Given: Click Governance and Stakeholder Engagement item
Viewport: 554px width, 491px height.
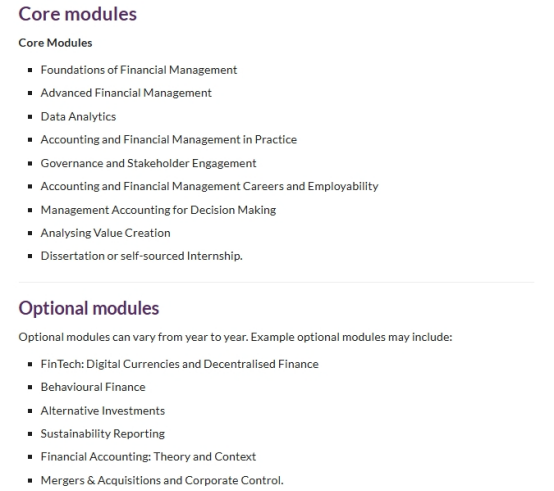Looking at the screenshot, I should pyautogui.click(x=148, y=163).
